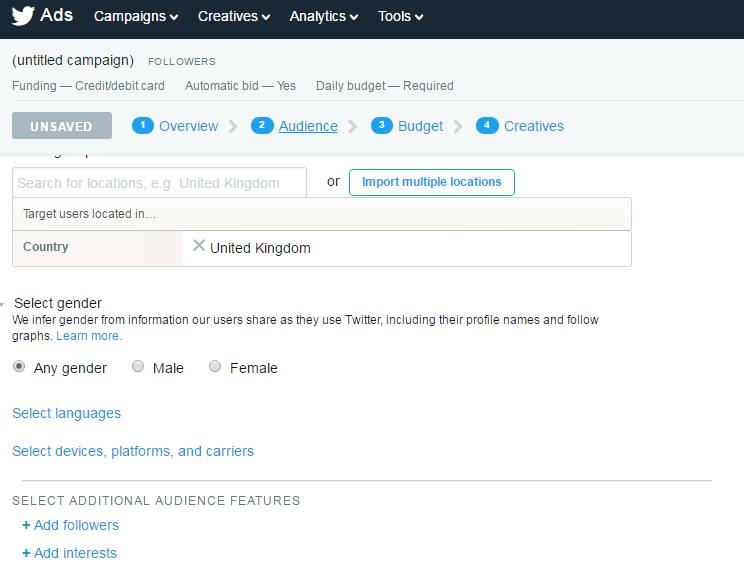Screen dimensions: 744x572
Task: Click the step 1 Overview number badge
Action: pyautogui.click(x=143, y=126)
